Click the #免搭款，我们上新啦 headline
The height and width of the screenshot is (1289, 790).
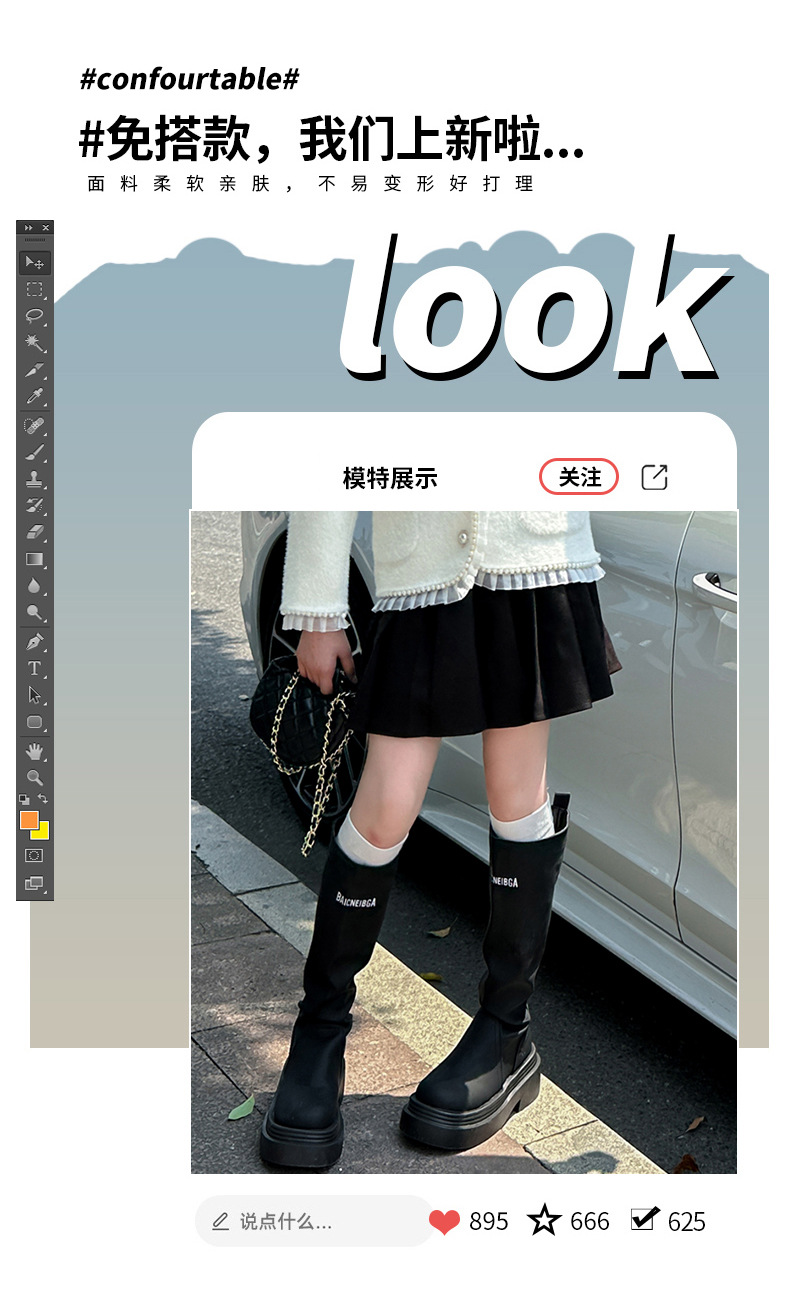point(331,139)
